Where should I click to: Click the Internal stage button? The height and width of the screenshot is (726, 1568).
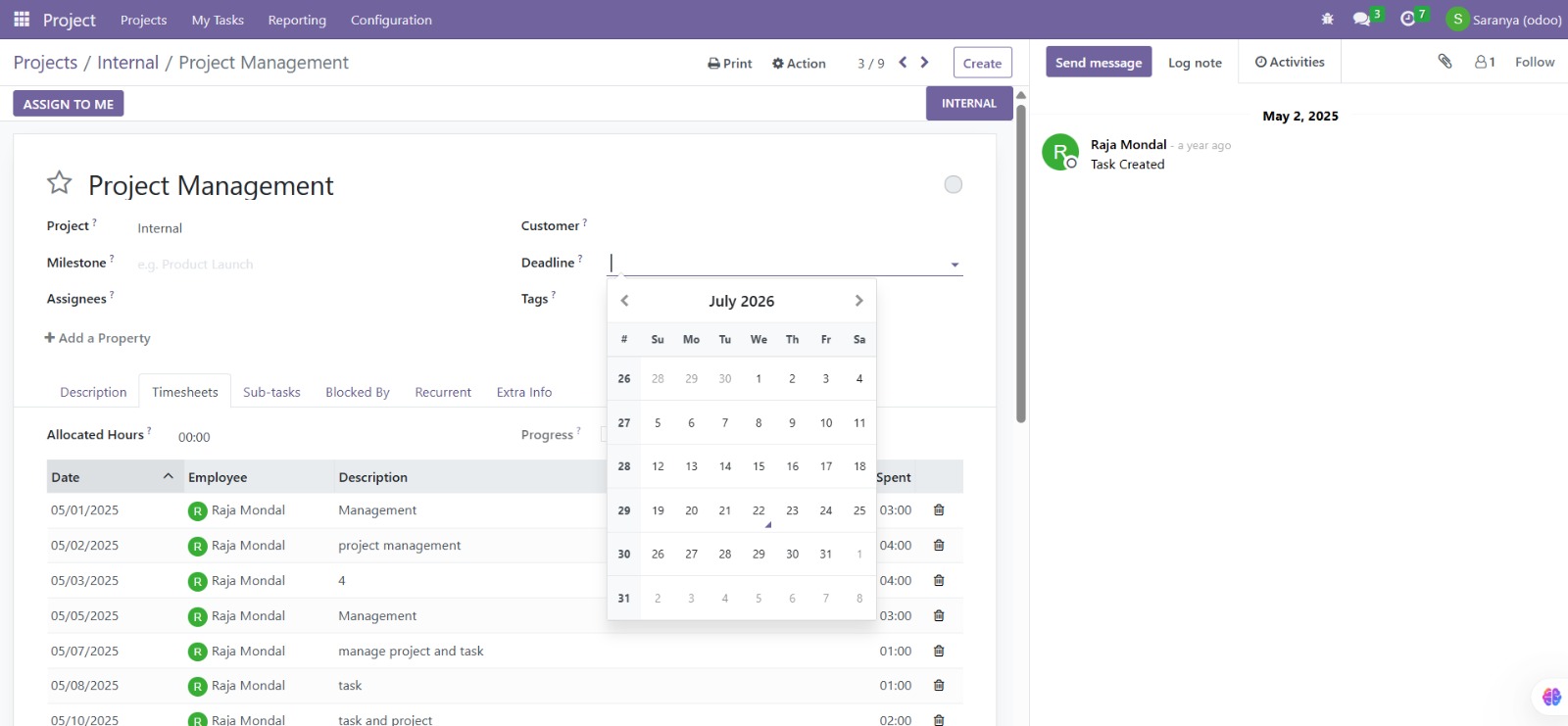pos(969,103)
